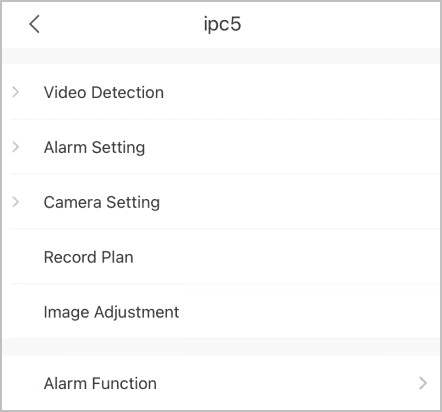Tap the Camera Setting text
The image size is (442, 412).
[102, 203]
